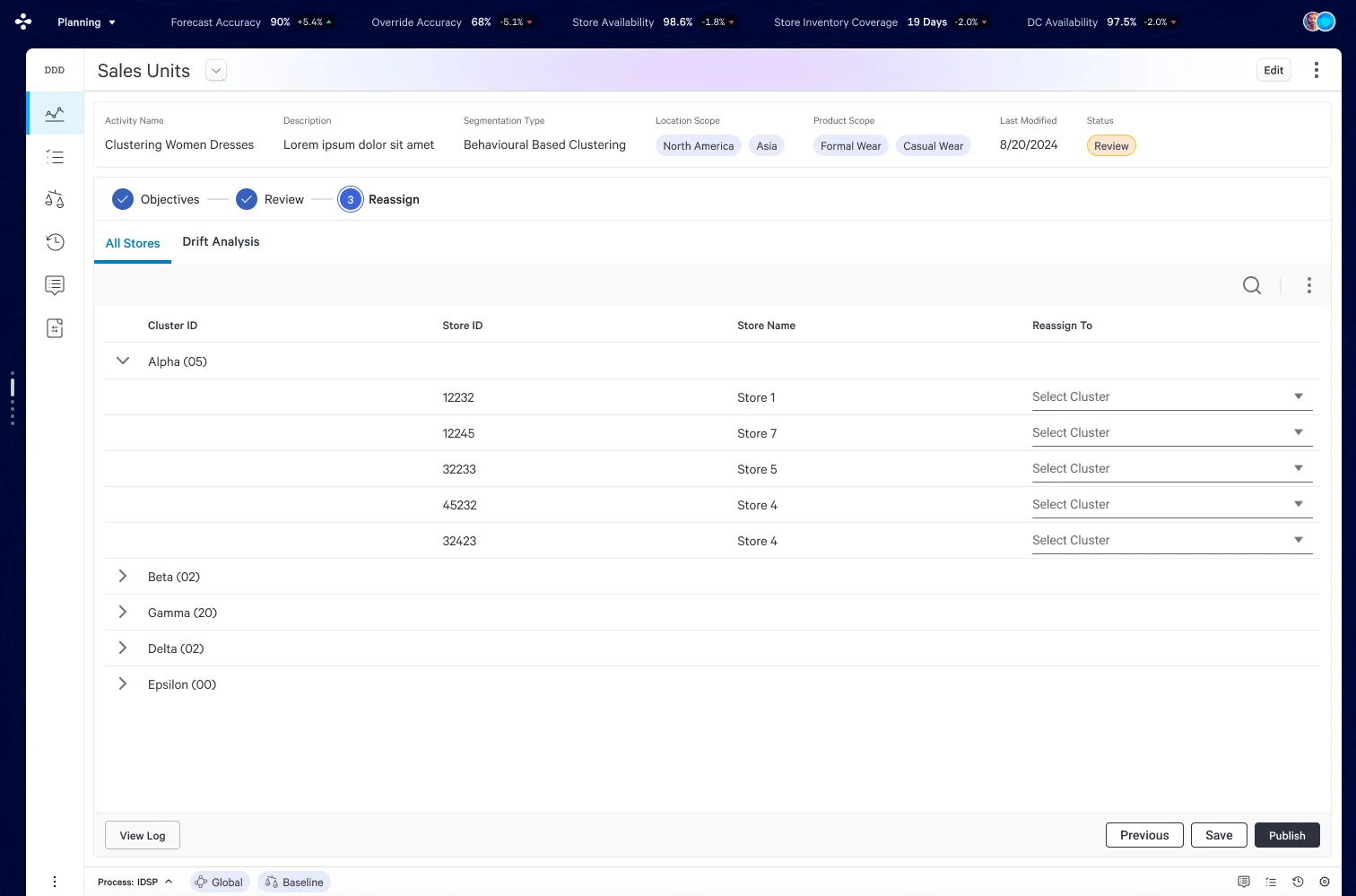The image size is (1356, 896).
Task: Expand the Delta (02) cluster
Action: pos(123,648)
